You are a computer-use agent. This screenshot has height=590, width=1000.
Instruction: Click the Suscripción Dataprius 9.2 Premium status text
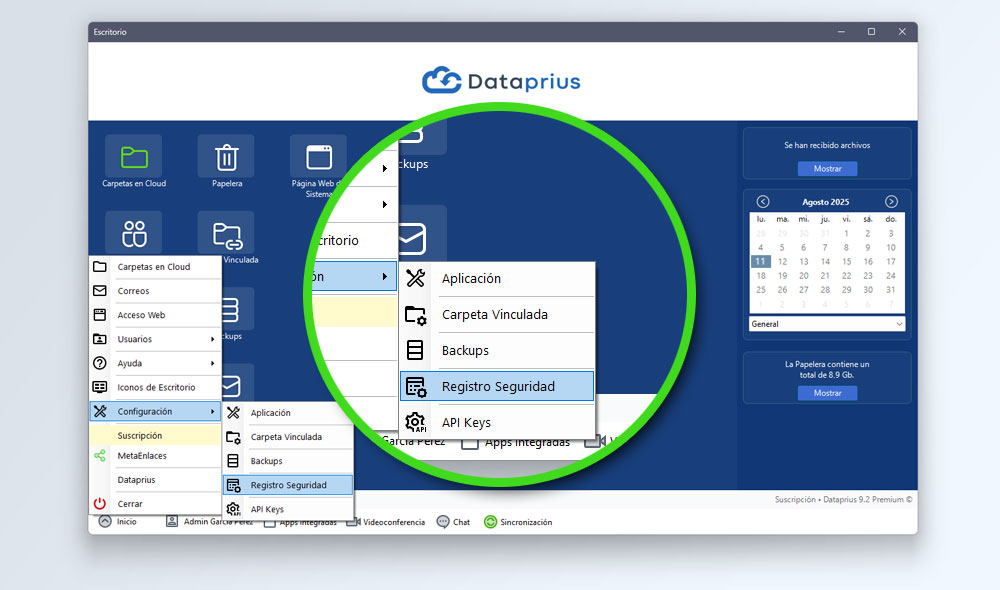click(x=843, y=499)
